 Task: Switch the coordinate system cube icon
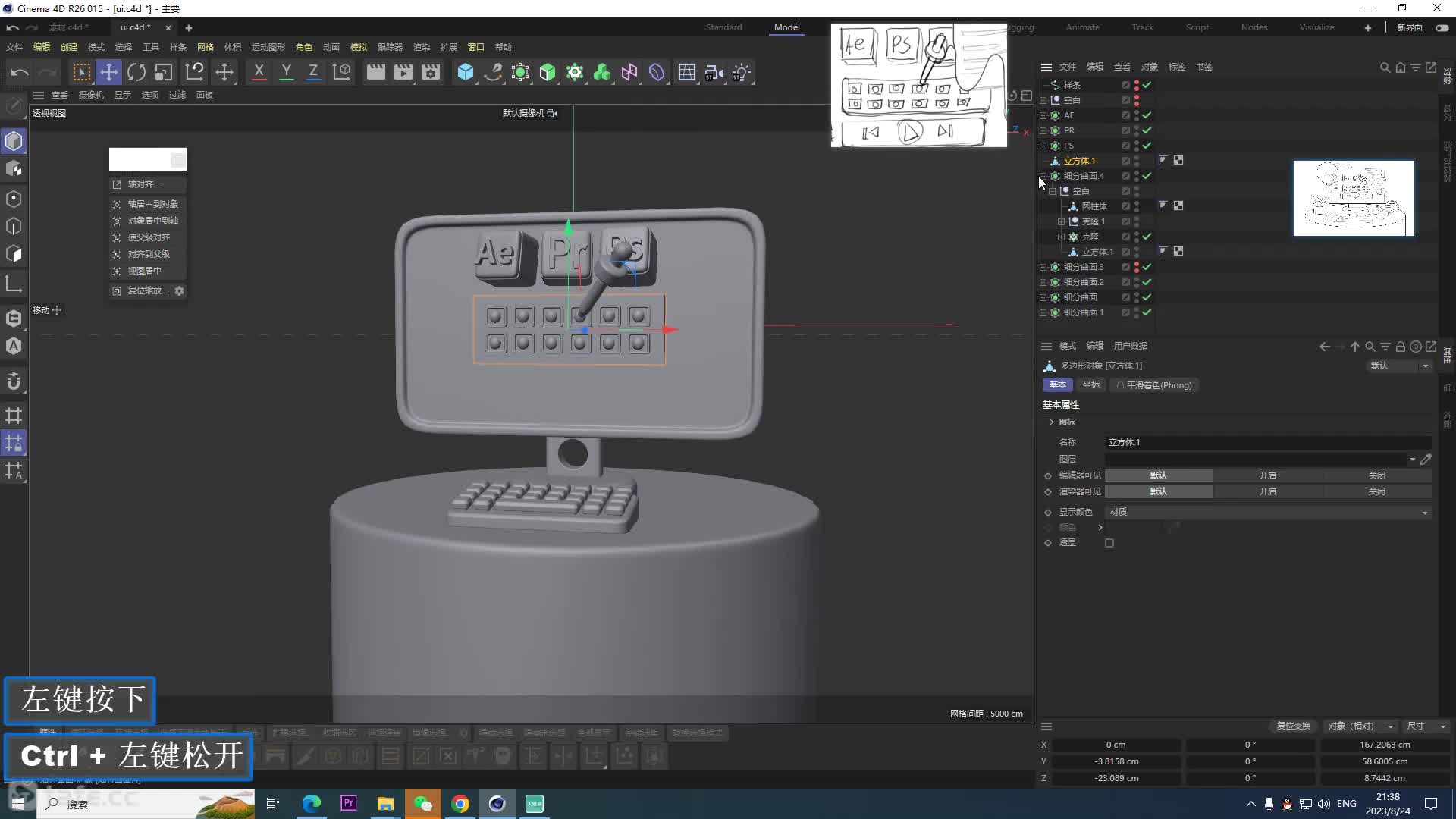click(x=341, y=73)
